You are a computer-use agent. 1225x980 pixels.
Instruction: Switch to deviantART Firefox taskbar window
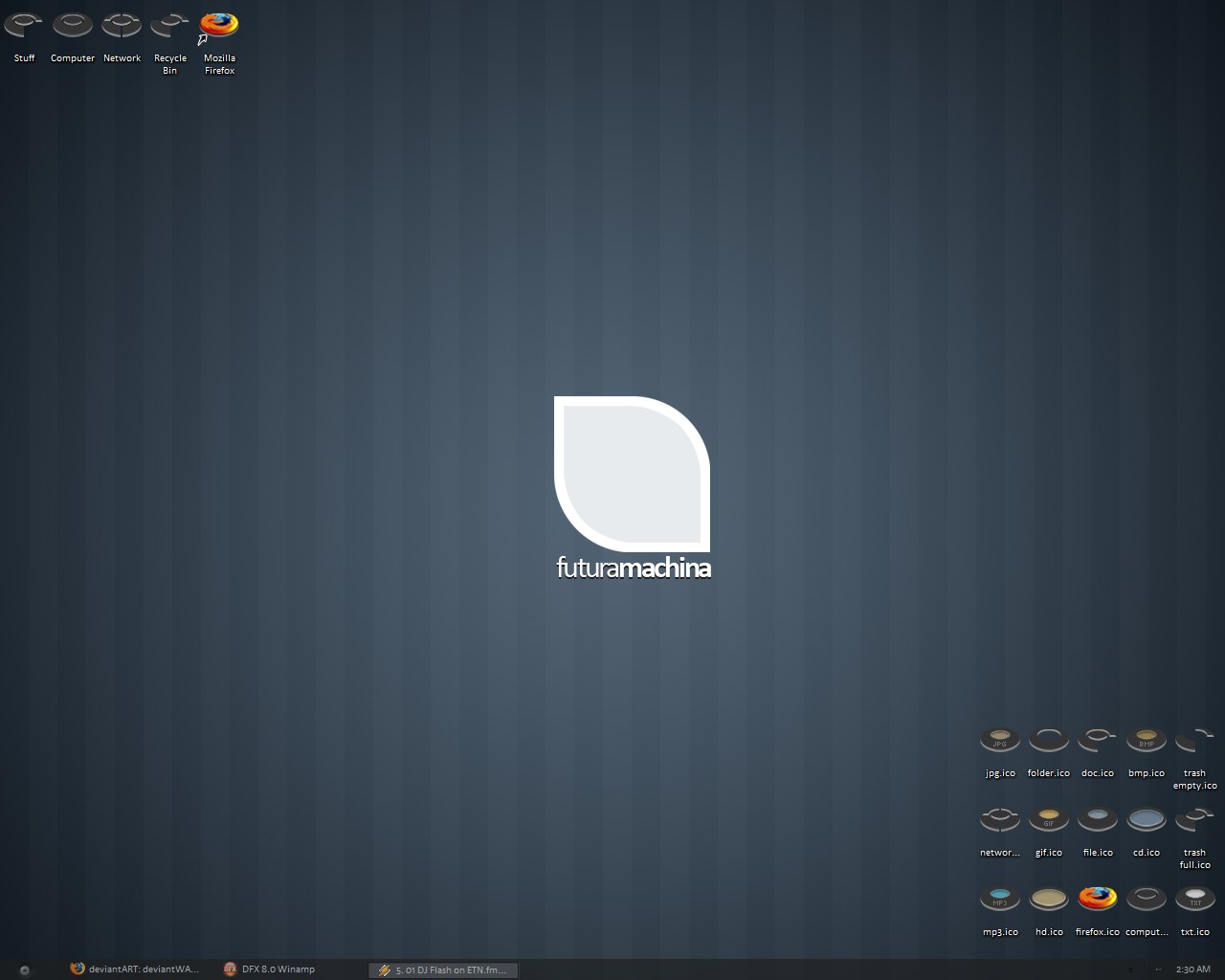(x=135, y=969)
